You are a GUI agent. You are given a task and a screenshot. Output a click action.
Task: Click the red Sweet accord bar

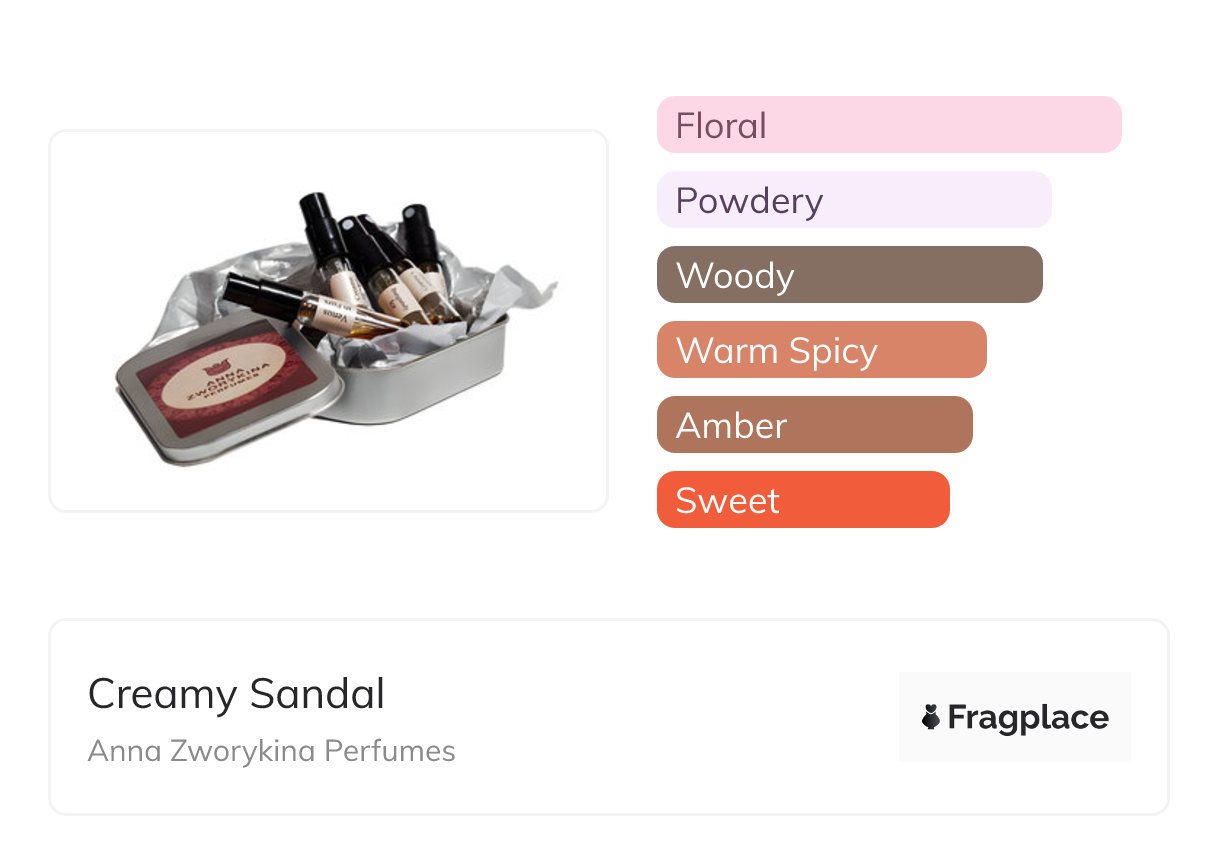pyautogui.click(x=802, y=500)
